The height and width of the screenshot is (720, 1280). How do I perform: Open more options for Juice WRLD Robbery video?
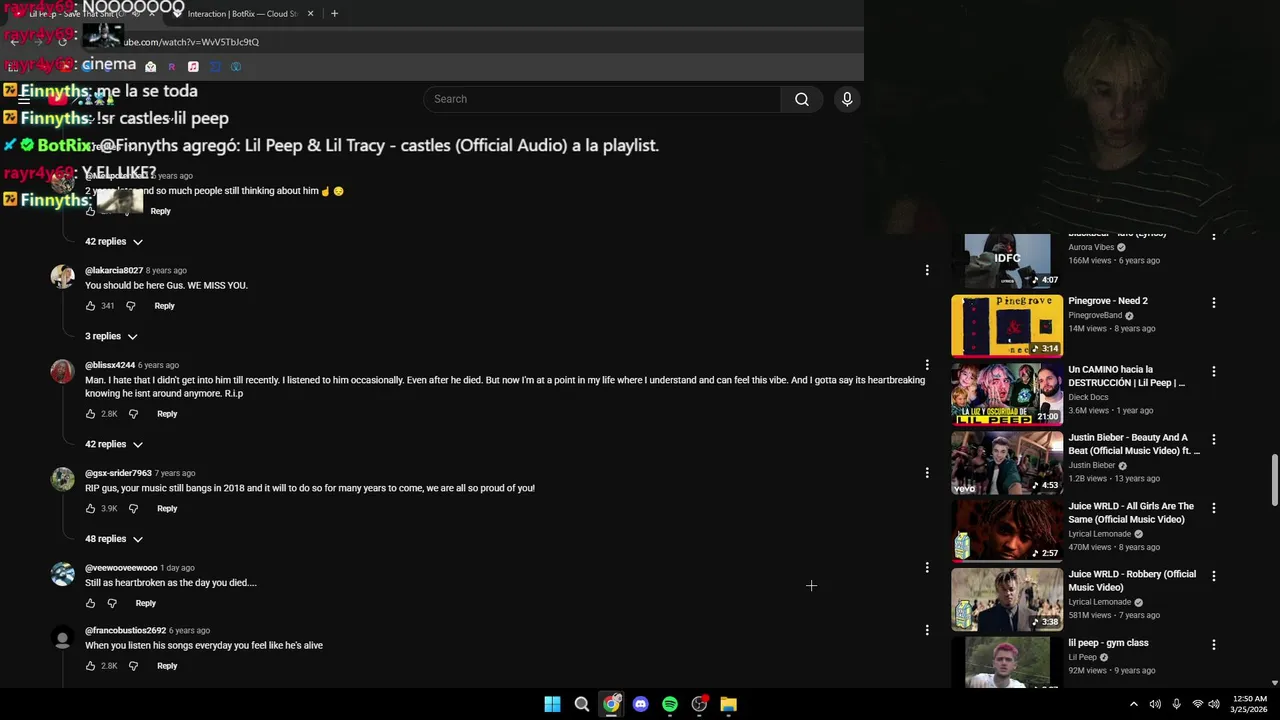1214,576
